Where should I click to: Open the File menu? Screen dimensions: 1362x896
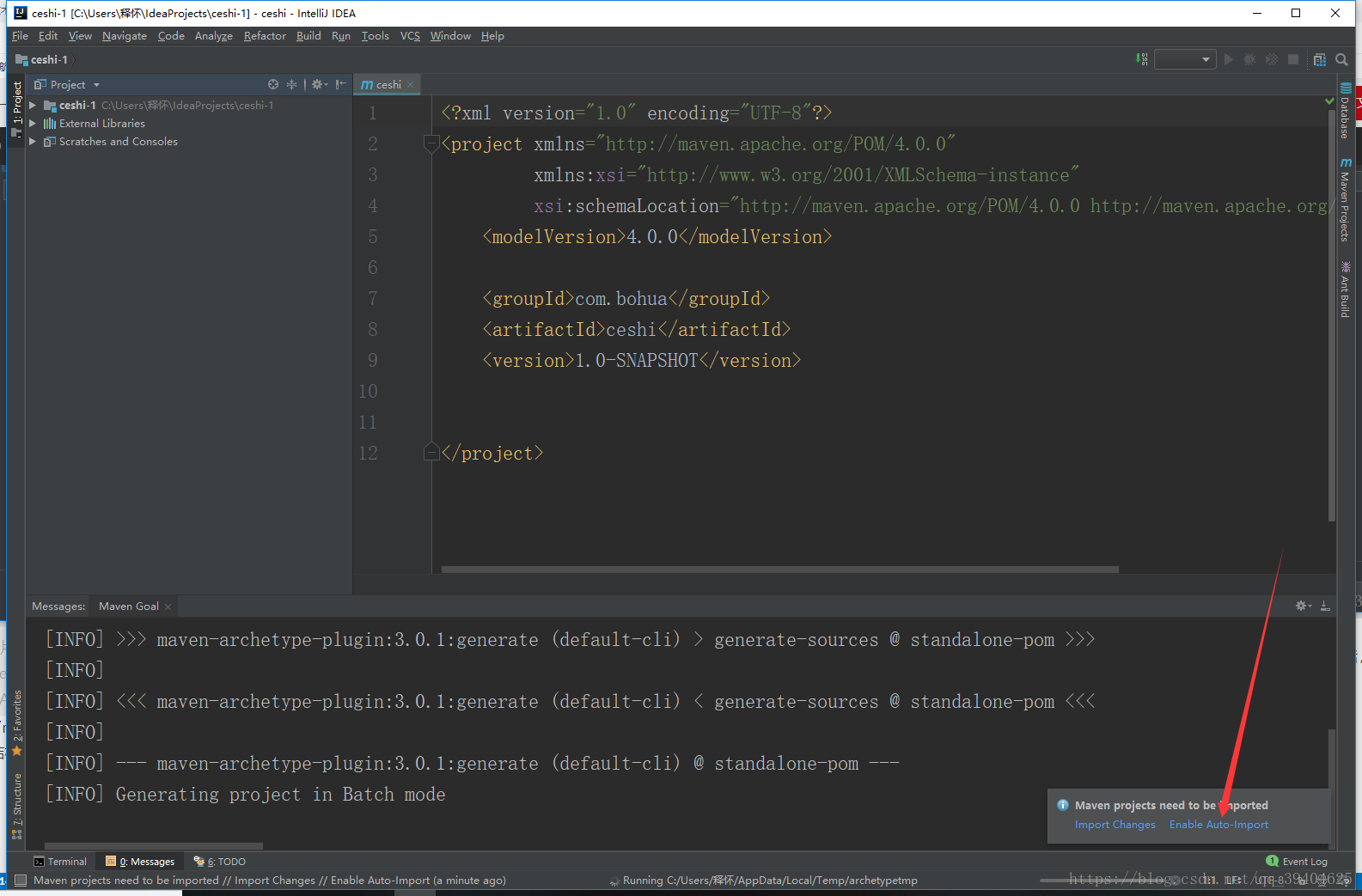20,35
